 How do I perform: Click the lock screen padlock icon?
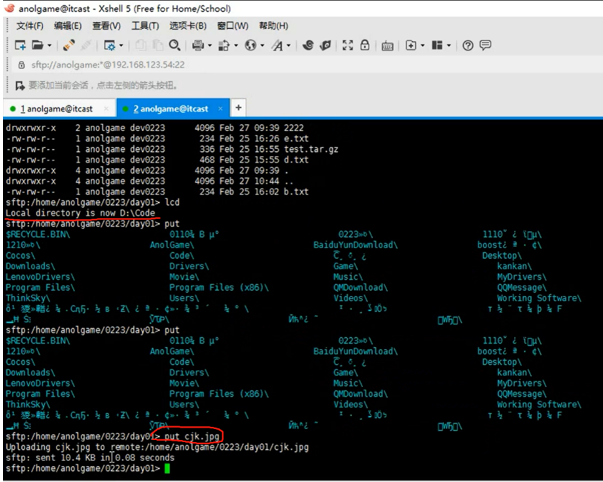click(365, 45)
